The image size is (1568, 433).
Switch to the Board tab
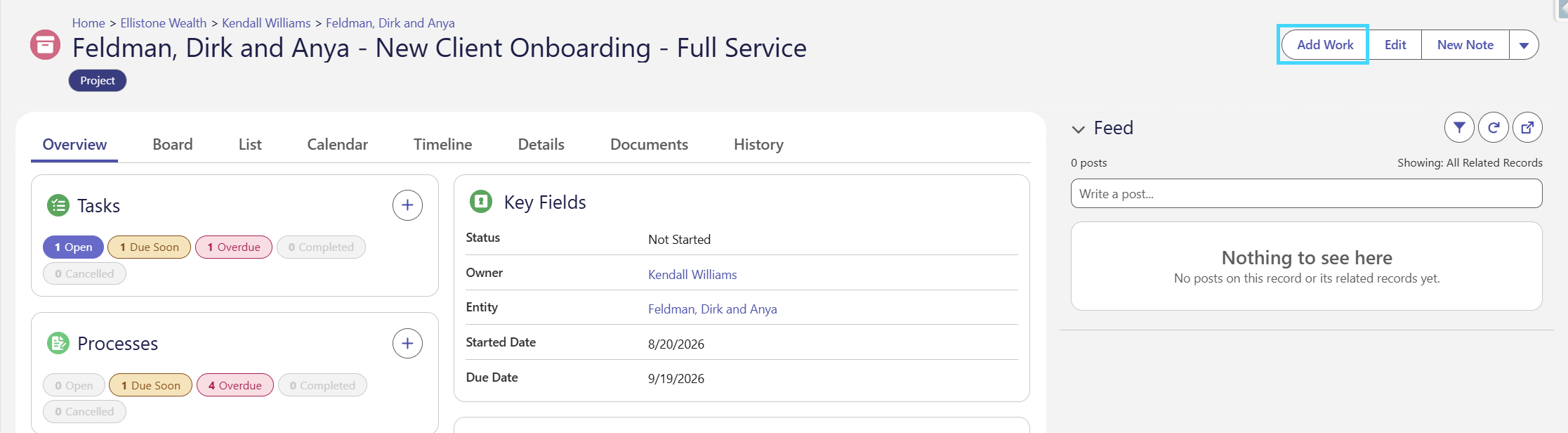[x=173, y=144]
